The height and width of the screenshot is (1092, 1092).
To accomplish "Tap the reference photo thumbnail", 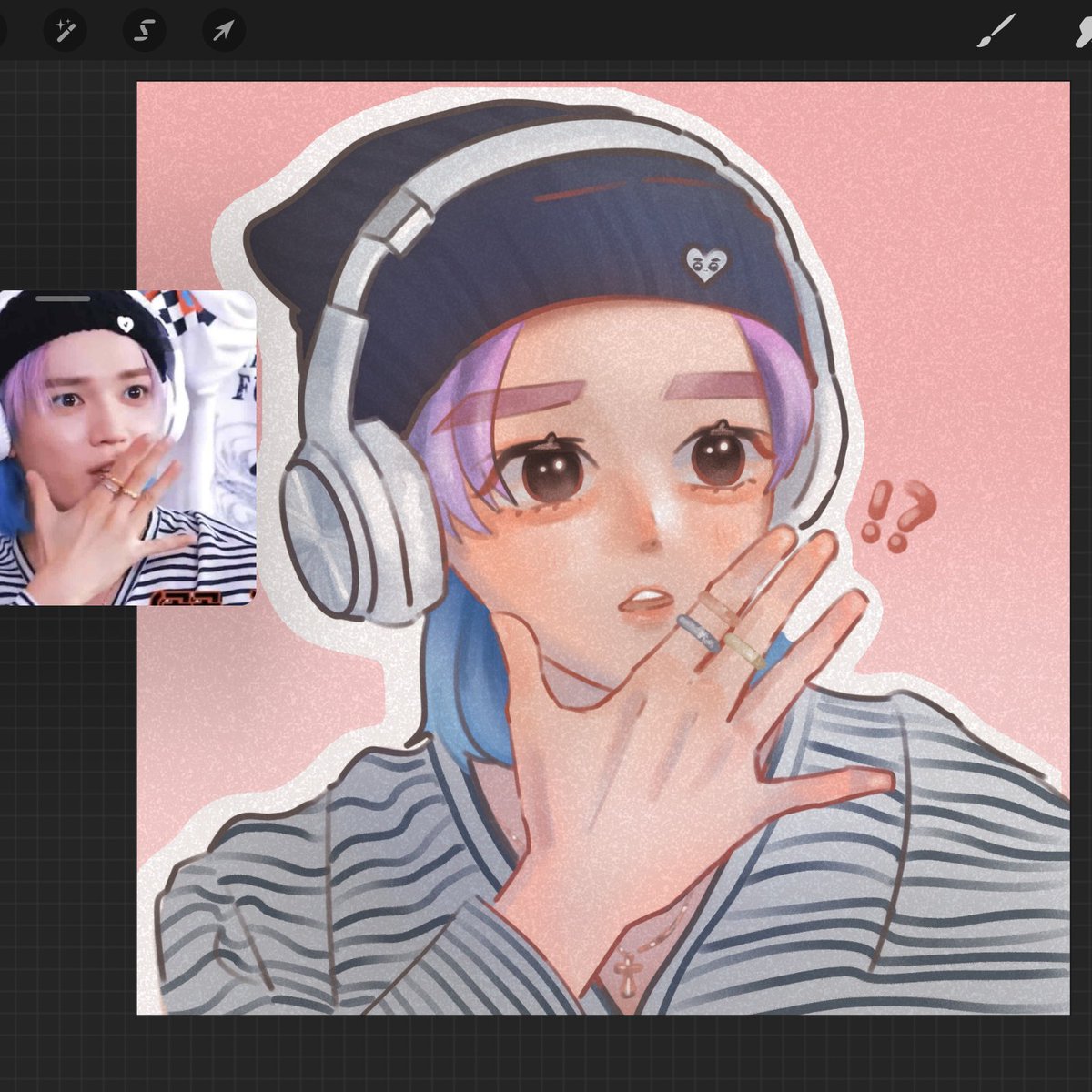I will (127, 448).
